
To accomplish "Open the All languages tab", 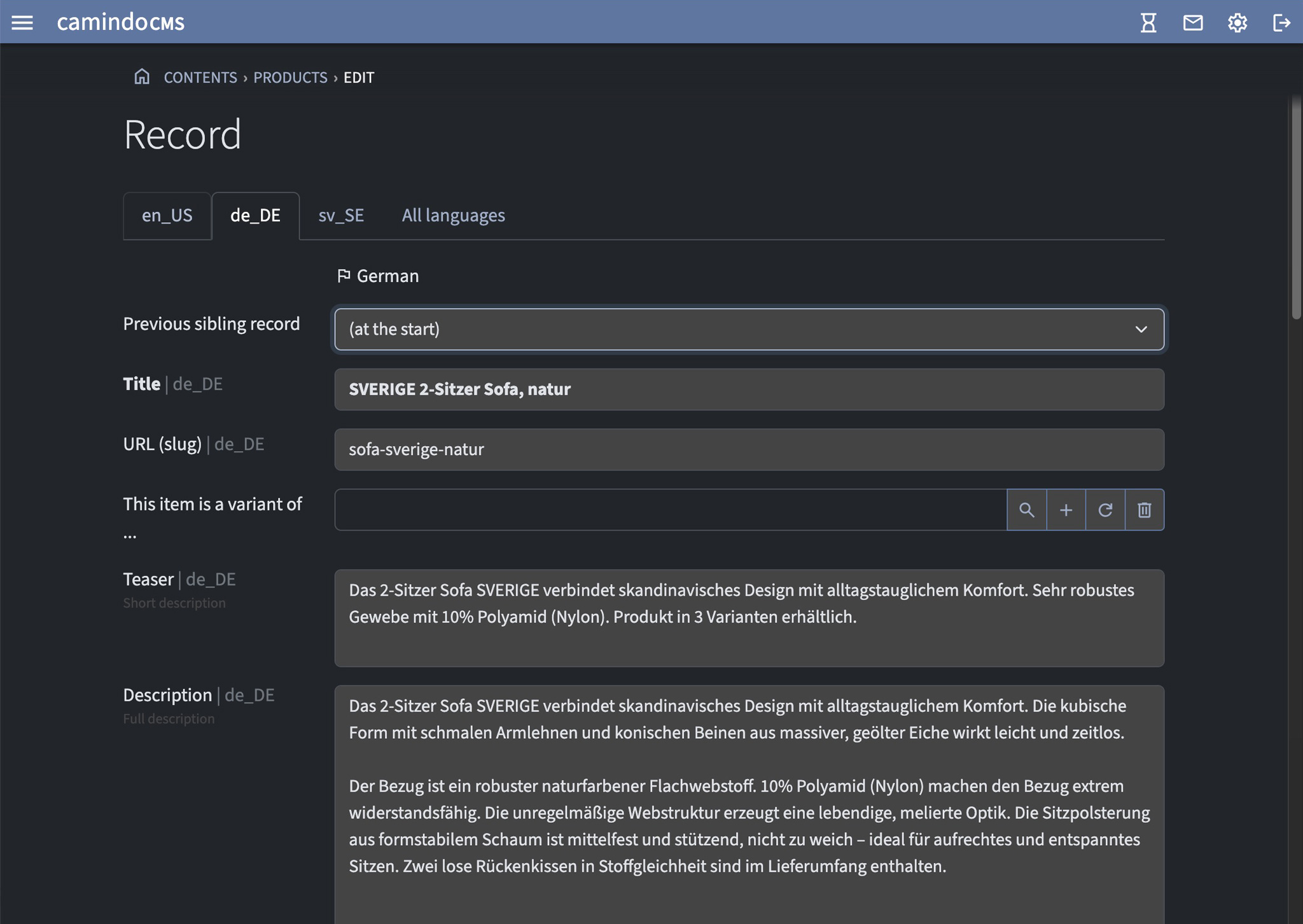I will (x=453, y=216).
